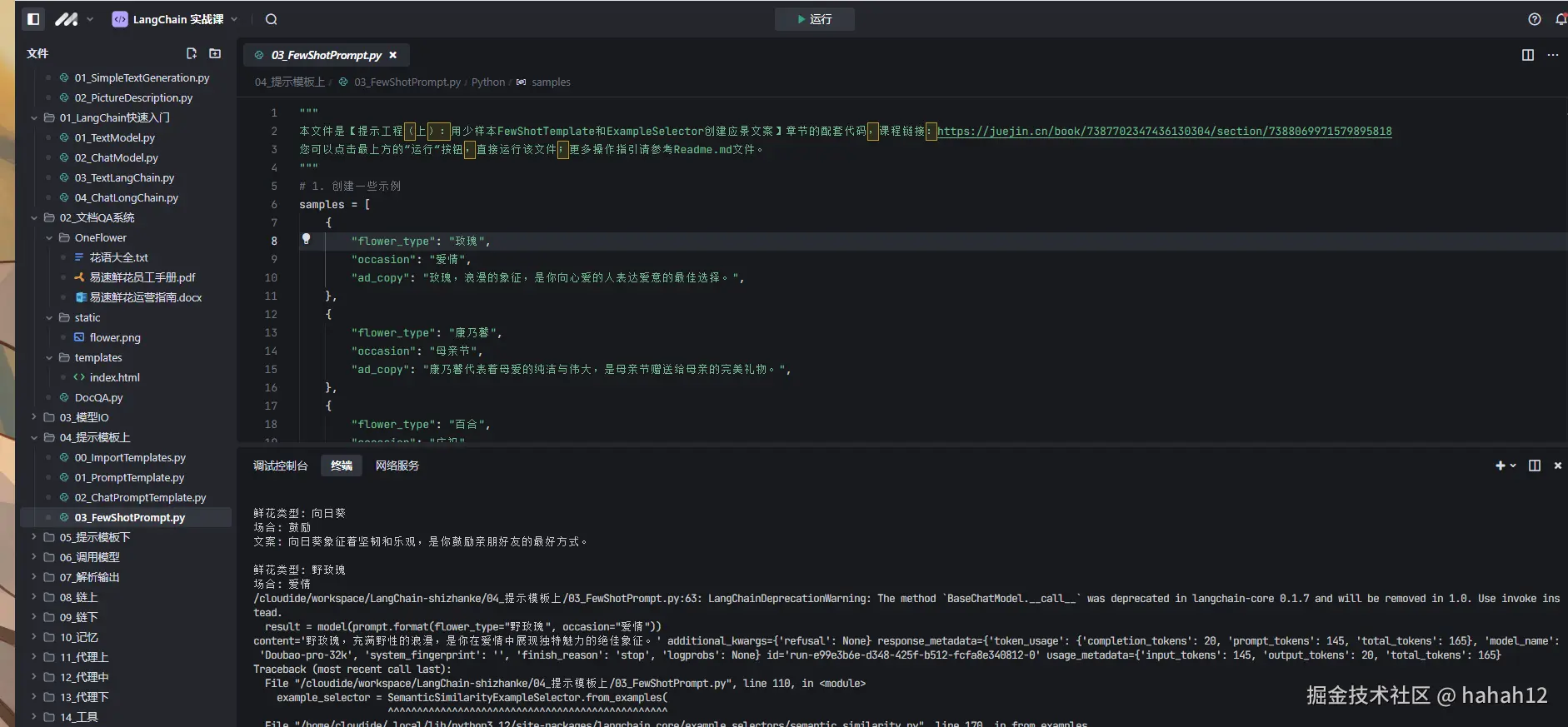Run the file with 运行 button

(x=814, y=19)
